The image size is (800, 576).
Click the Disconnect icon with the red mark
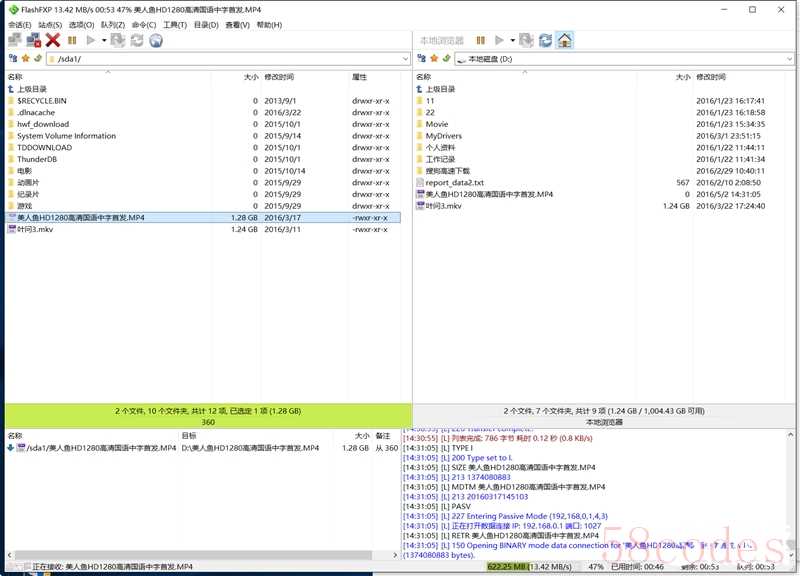pos(33,40)
